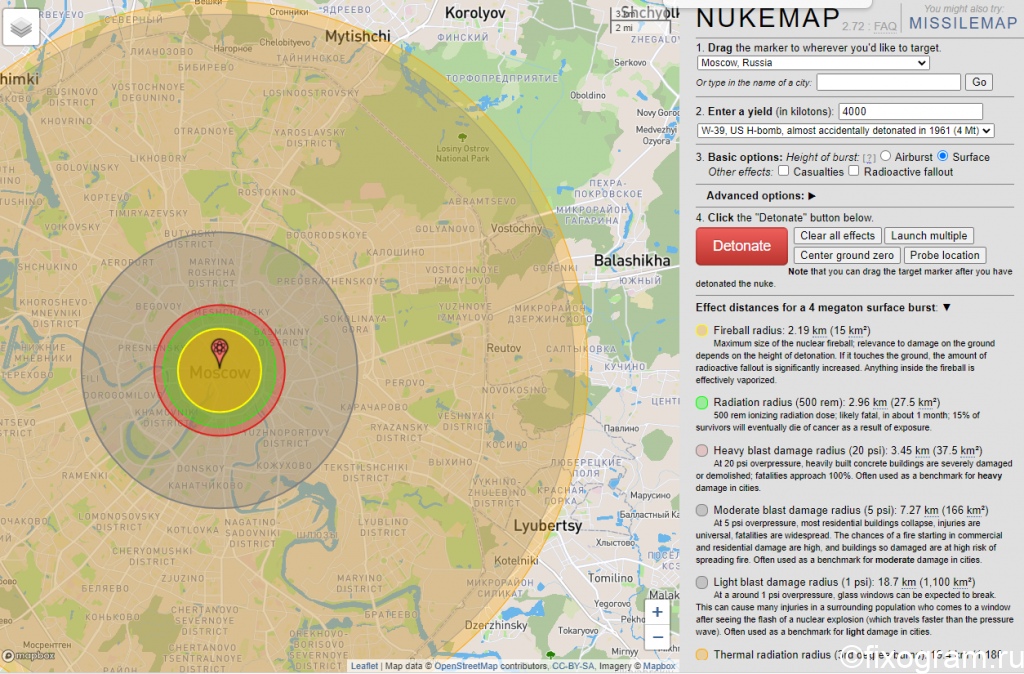Open the FAQ link in header
1024x674 pixels.
pos(885,27)
